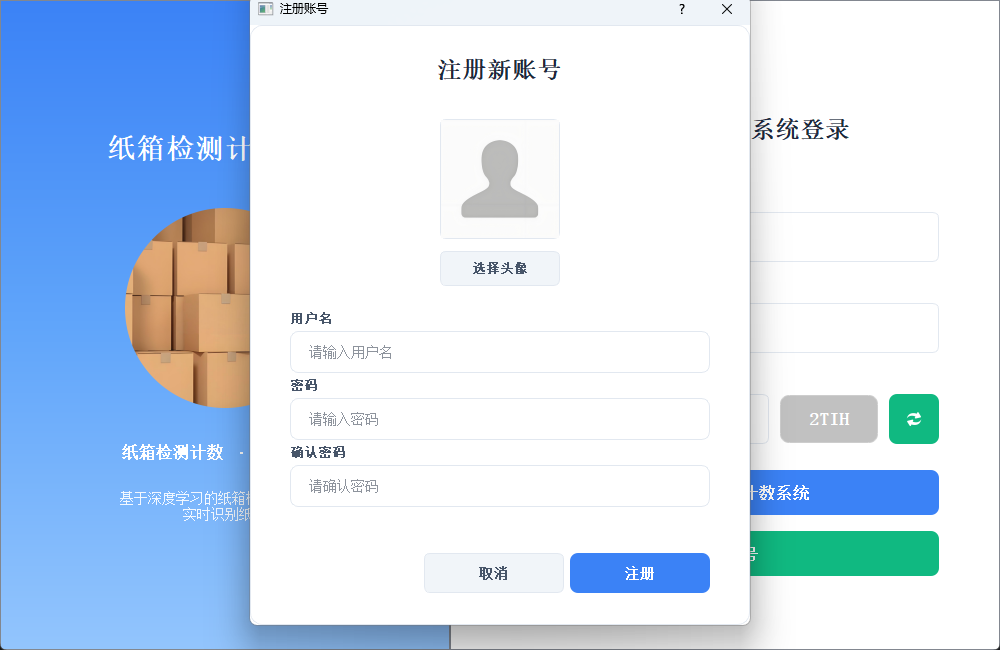Click the help question mark in title bar
Screen dimensions: 1000x650
pos(682,9)
